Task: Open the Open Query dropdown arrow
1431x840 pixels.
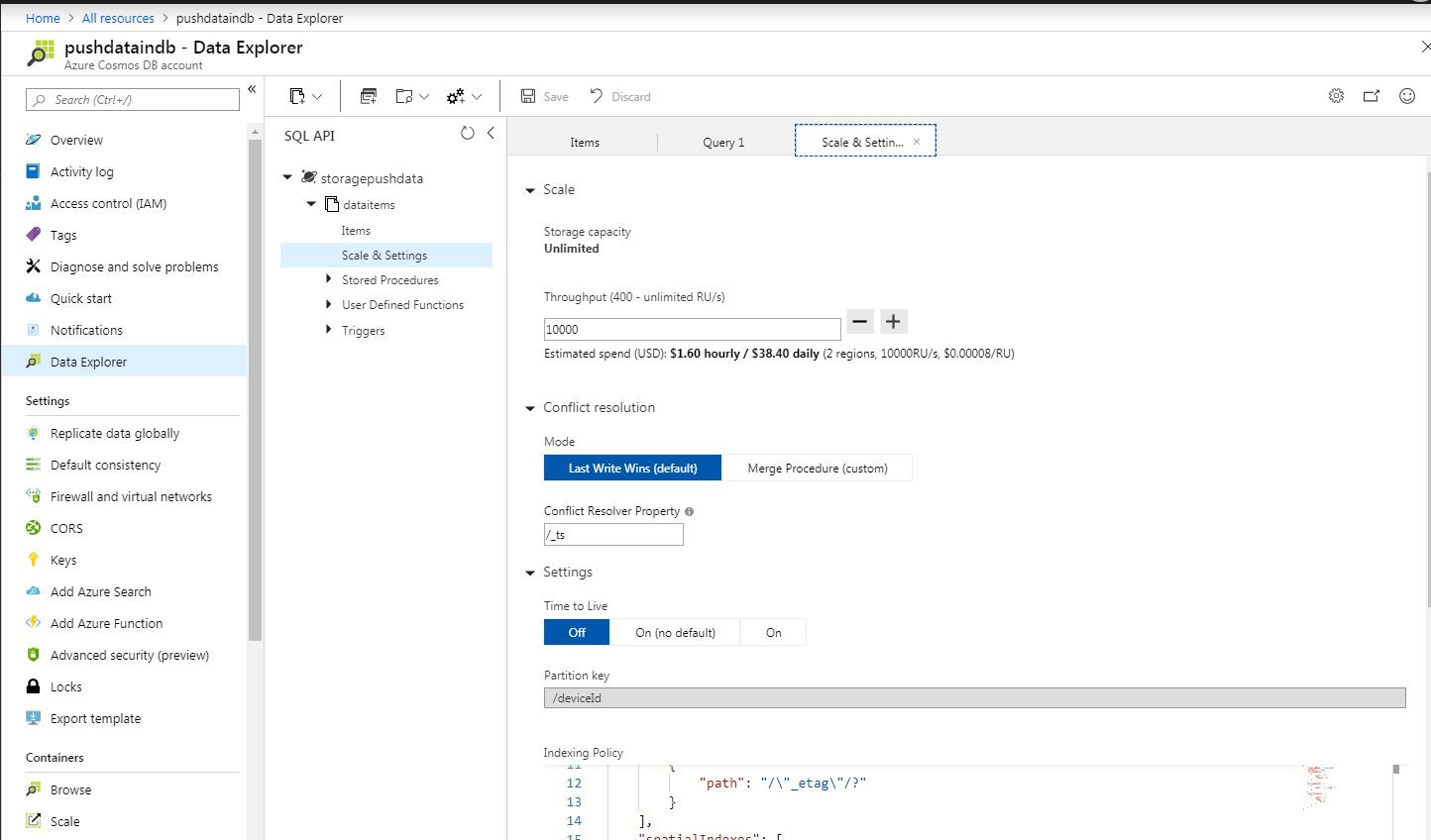Action: click(x=424, y=97)
